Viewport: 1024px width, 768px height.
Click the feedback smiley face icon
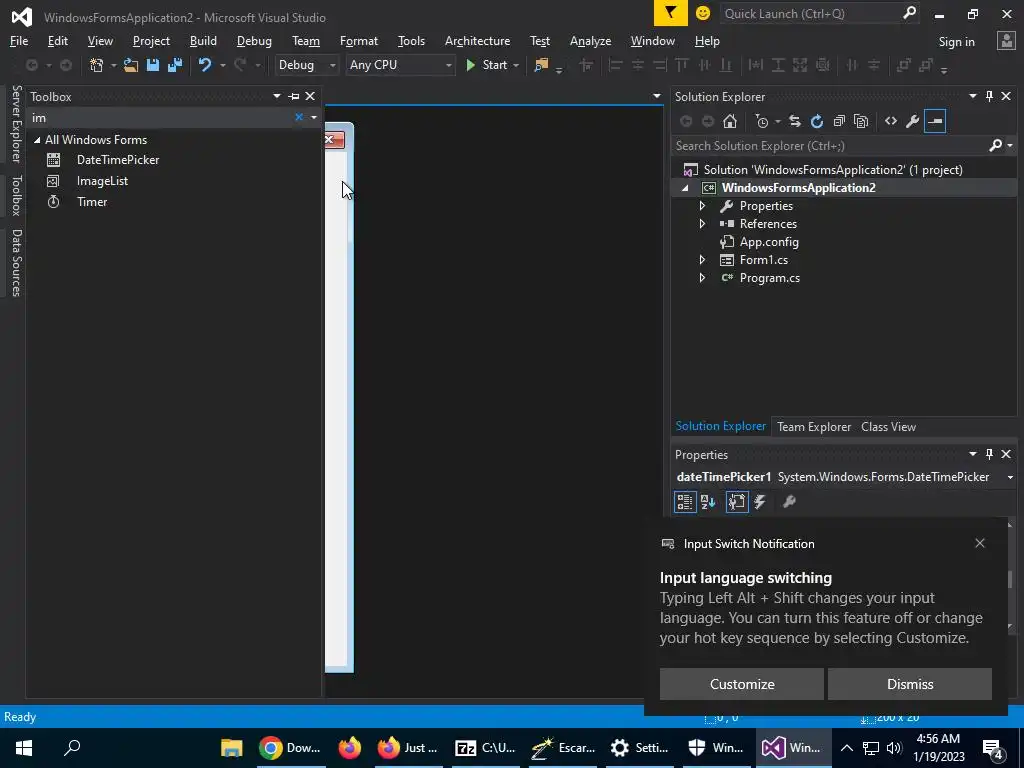703,13
